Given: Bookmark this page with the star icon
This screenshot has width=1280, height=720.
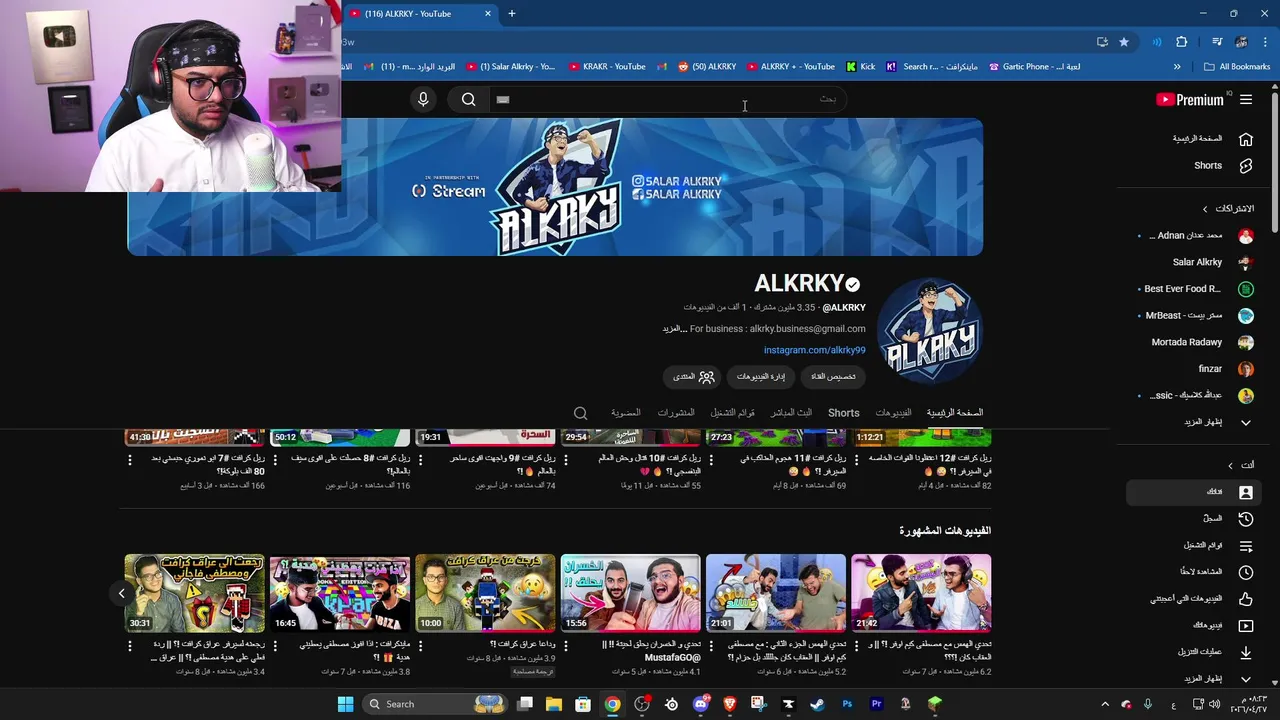Looking at the screenshot, I should (x=1124, y=42).
